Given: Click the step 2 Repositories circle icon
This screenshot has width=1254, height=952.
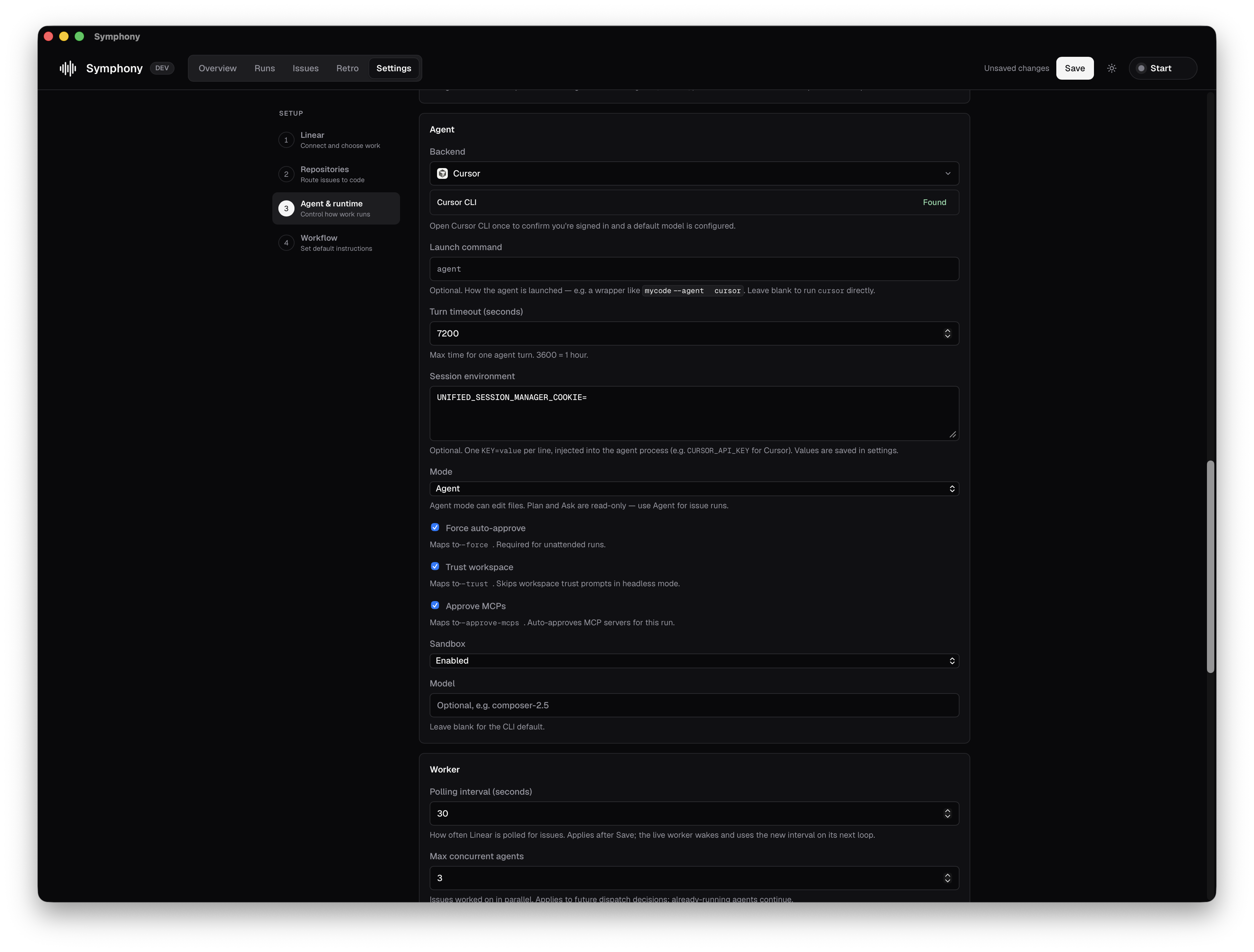Looking at the screenshot, I should point(286,174).
